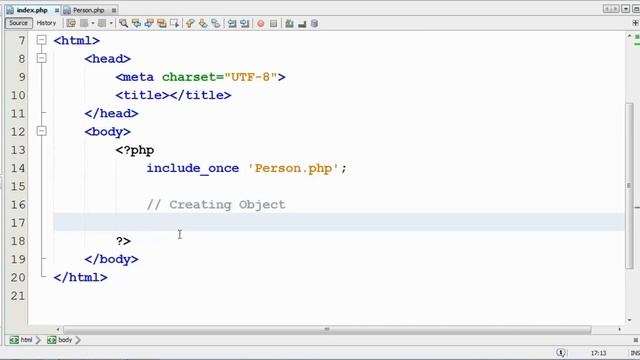This screenshot has width=640, height=360.
Task: Click the closing </html> tag
Action: click(x=80, y=277)
